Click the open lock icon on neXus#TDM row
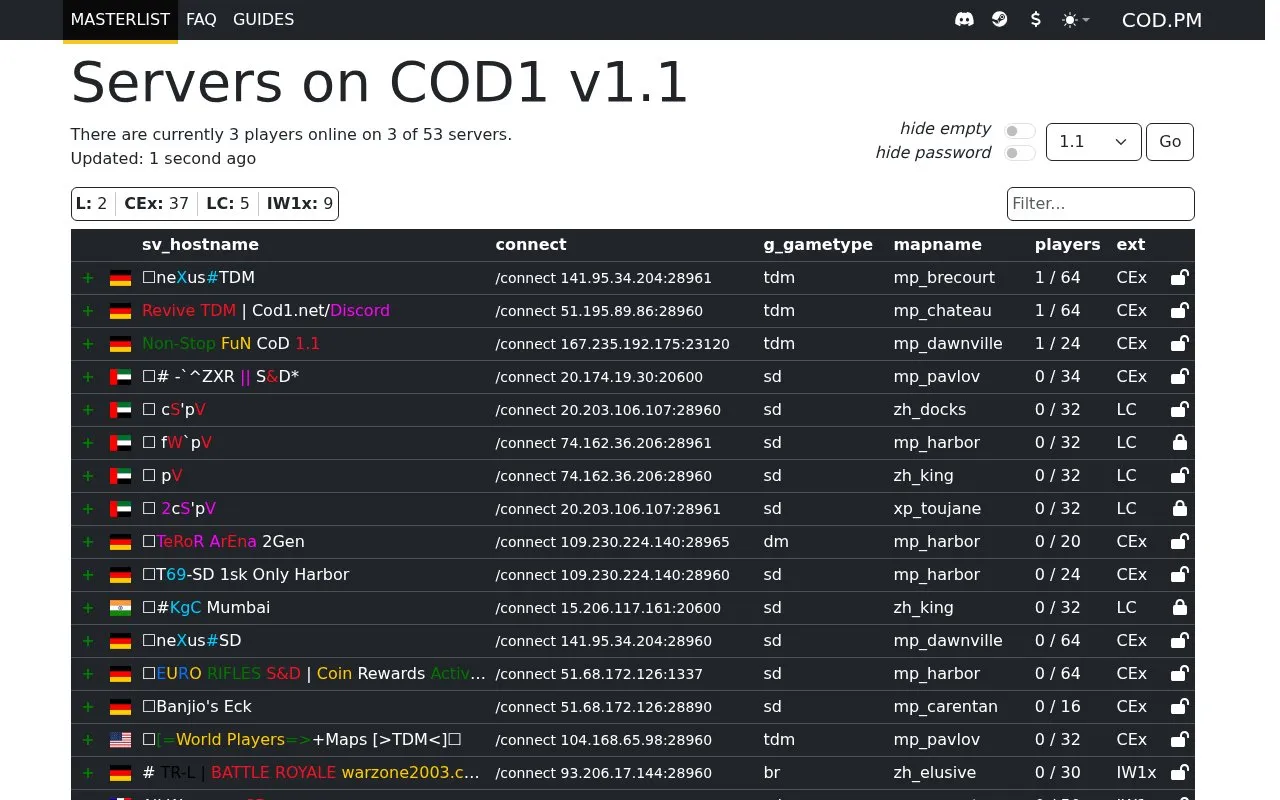 tap(1180, 277)
